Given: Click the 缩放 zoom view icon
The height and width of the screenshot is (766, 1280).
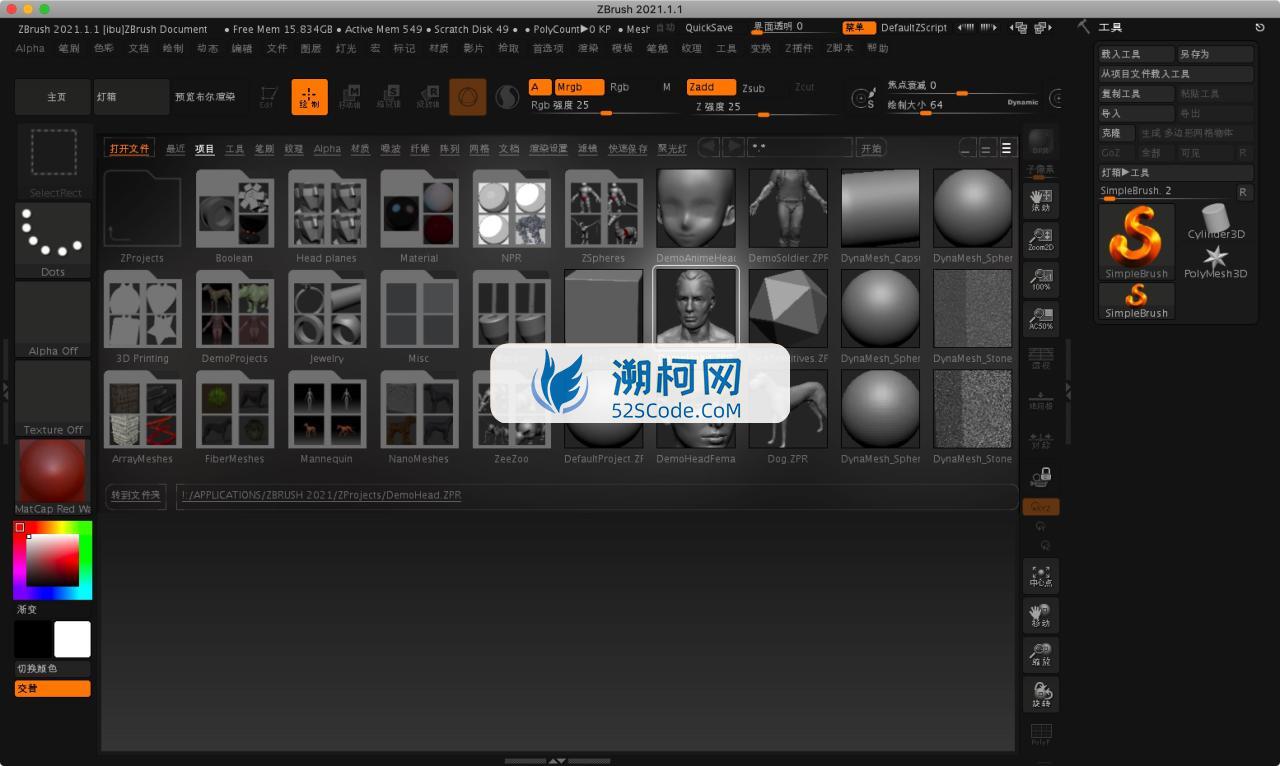Looking at the screenshot, I should coord(1041,654).
